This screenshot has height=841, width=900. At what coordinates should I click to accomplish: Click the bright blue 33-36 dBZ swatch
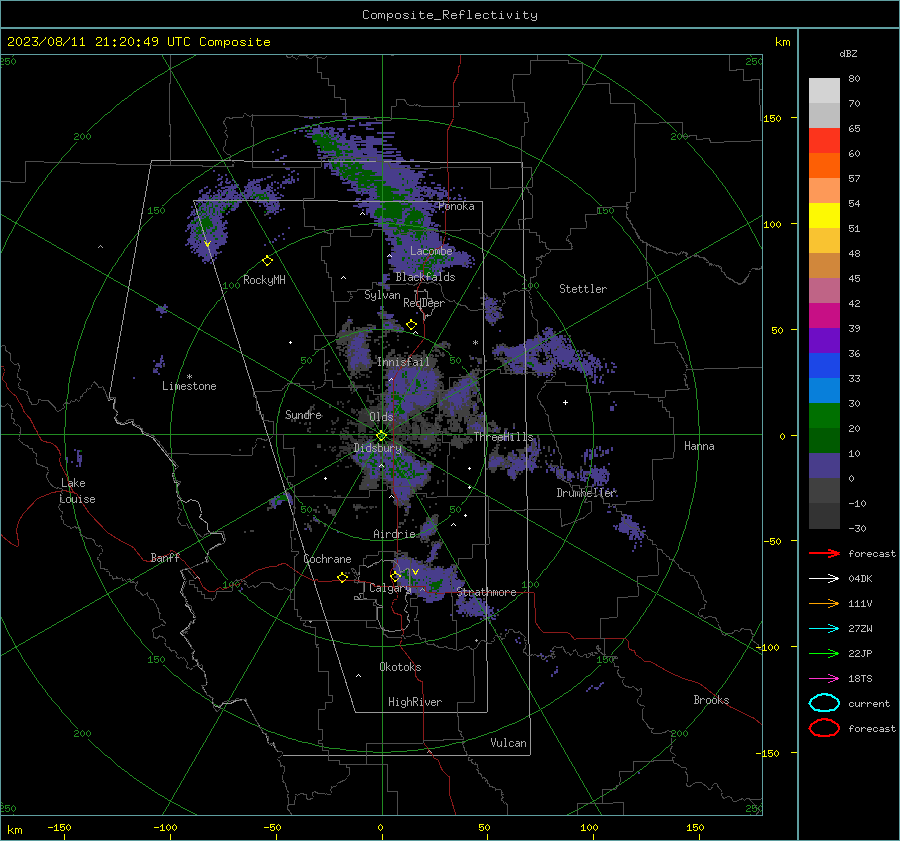point(824,366)
